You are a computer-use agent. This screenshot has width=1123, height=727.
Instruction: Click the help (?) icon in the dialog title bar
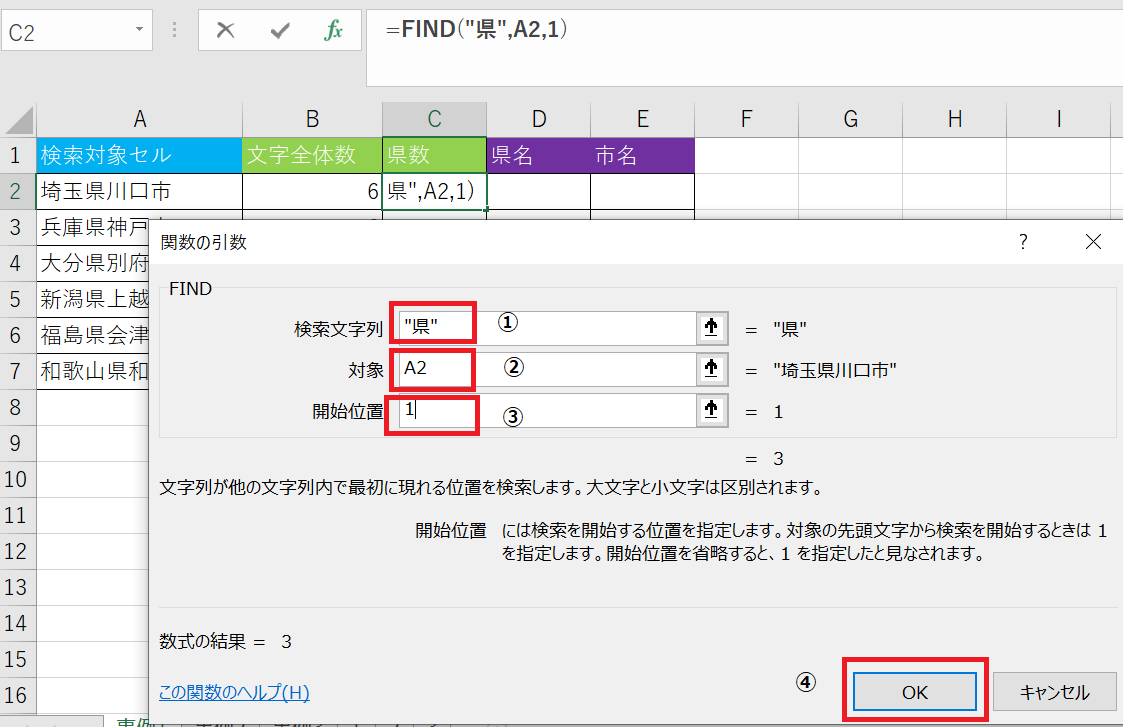click(x=1022, y=241)
